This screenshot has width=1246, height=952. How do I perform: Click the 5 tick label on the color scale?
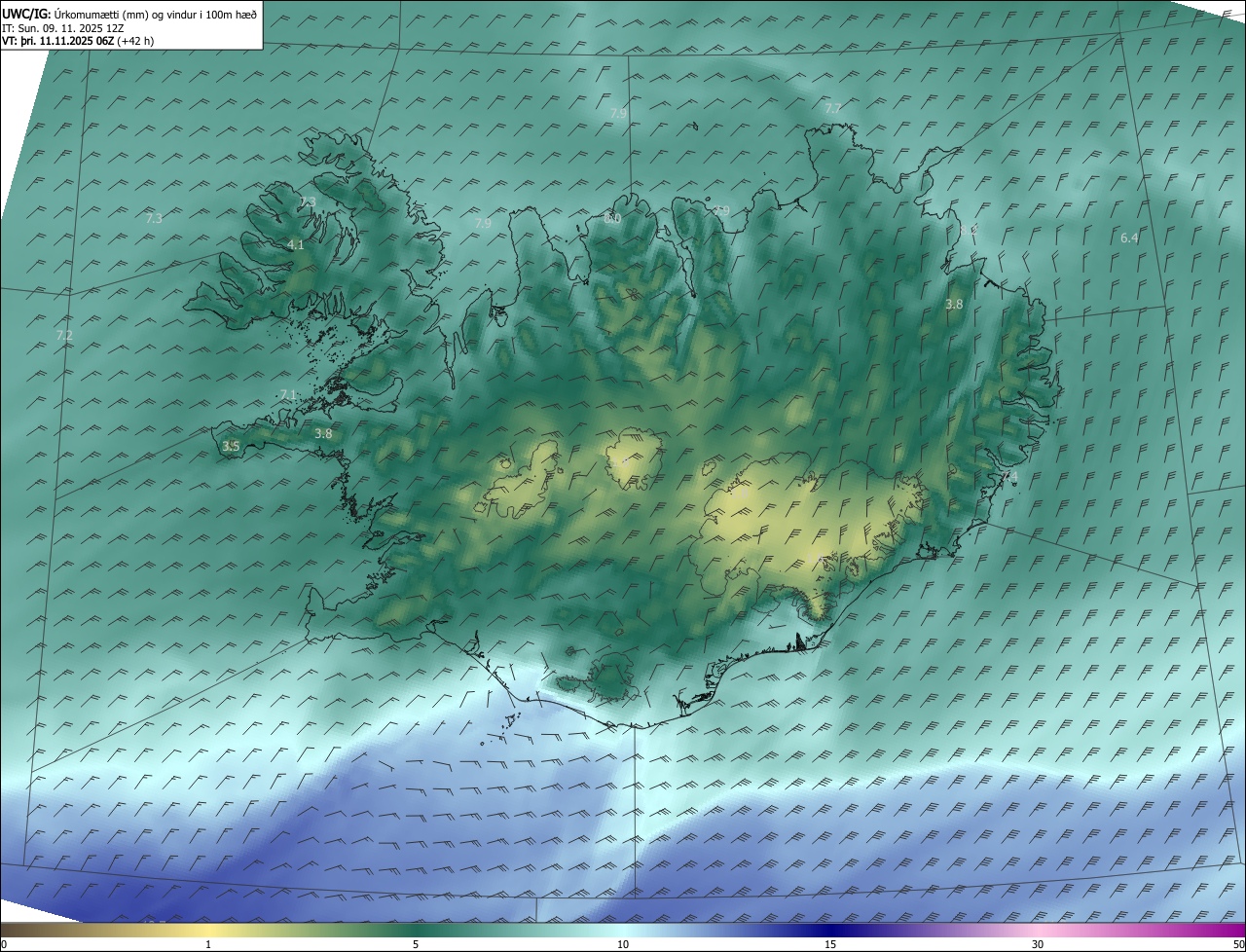point(416,945)
